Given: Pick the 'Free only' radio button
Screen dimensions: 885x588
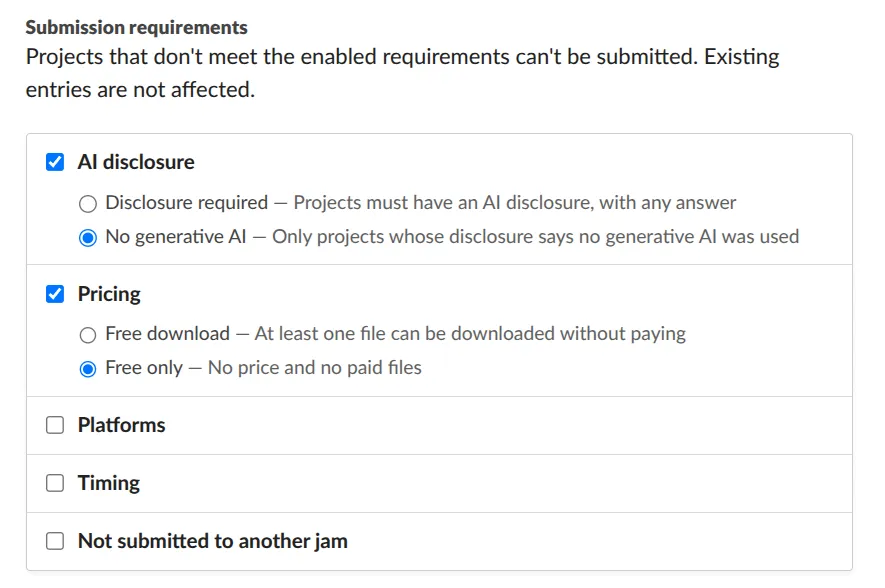Looking at the screenshot, I should pyautogui.click(x=87, y=369).
